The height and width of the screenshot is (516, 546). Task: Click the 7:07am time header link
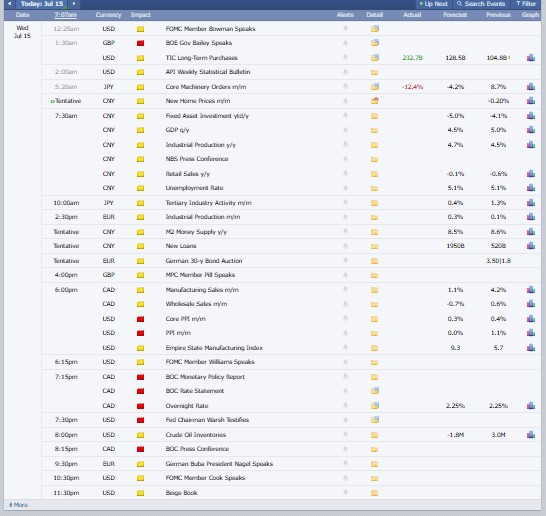point(65,15)
